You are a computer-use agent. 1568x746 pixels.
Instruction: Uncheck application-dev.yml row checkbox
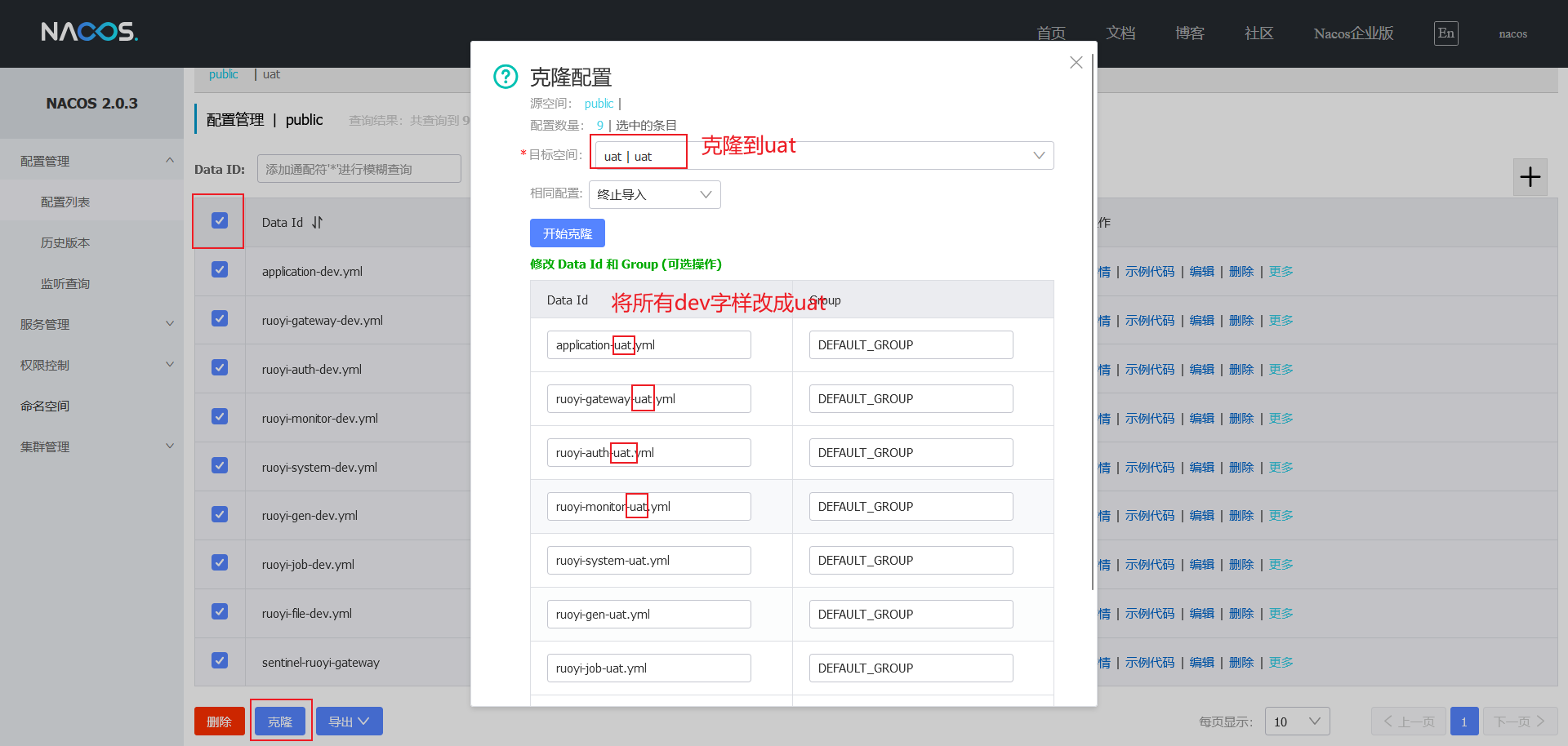coord(220,269)
